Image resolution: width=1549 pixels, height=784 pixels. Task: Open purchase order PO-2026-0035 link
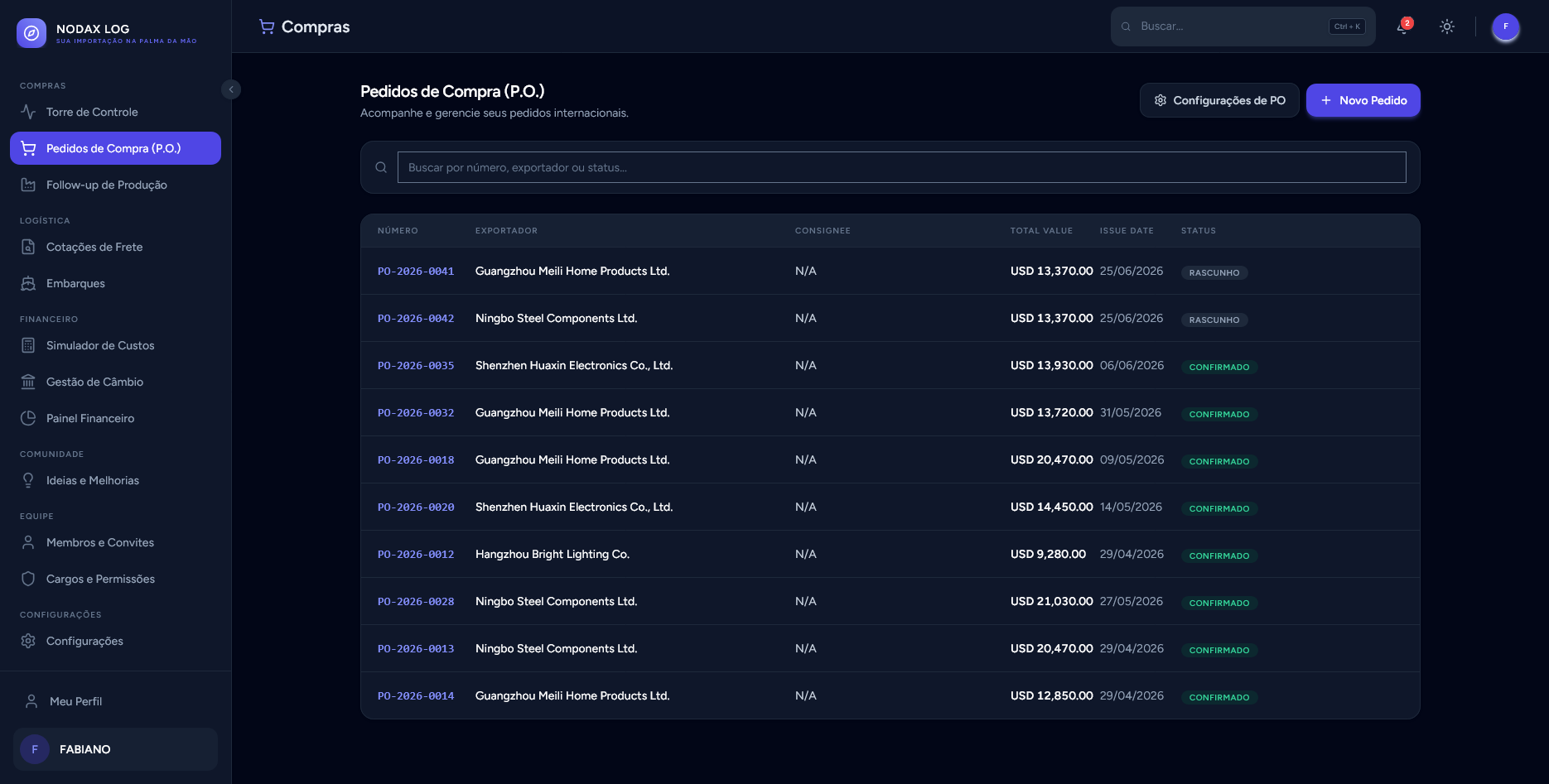tap(416, 365)
